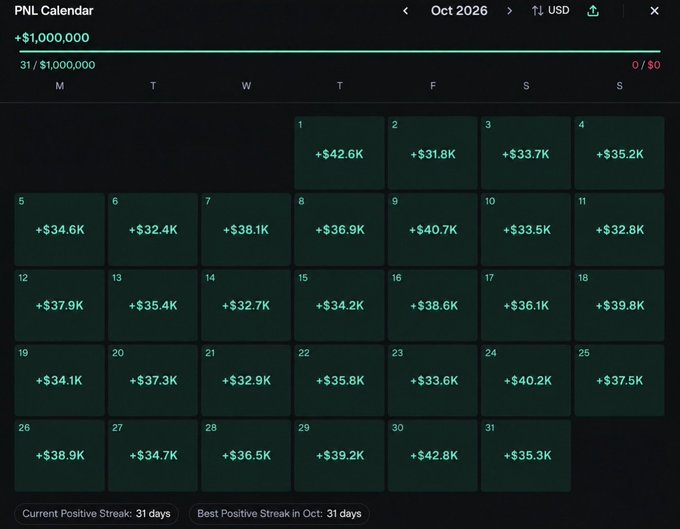Image resolution: width=680 pixels, height=529 pixels.
Task: Select day 5 cell with +$34.6K
Action: [59, 229]
